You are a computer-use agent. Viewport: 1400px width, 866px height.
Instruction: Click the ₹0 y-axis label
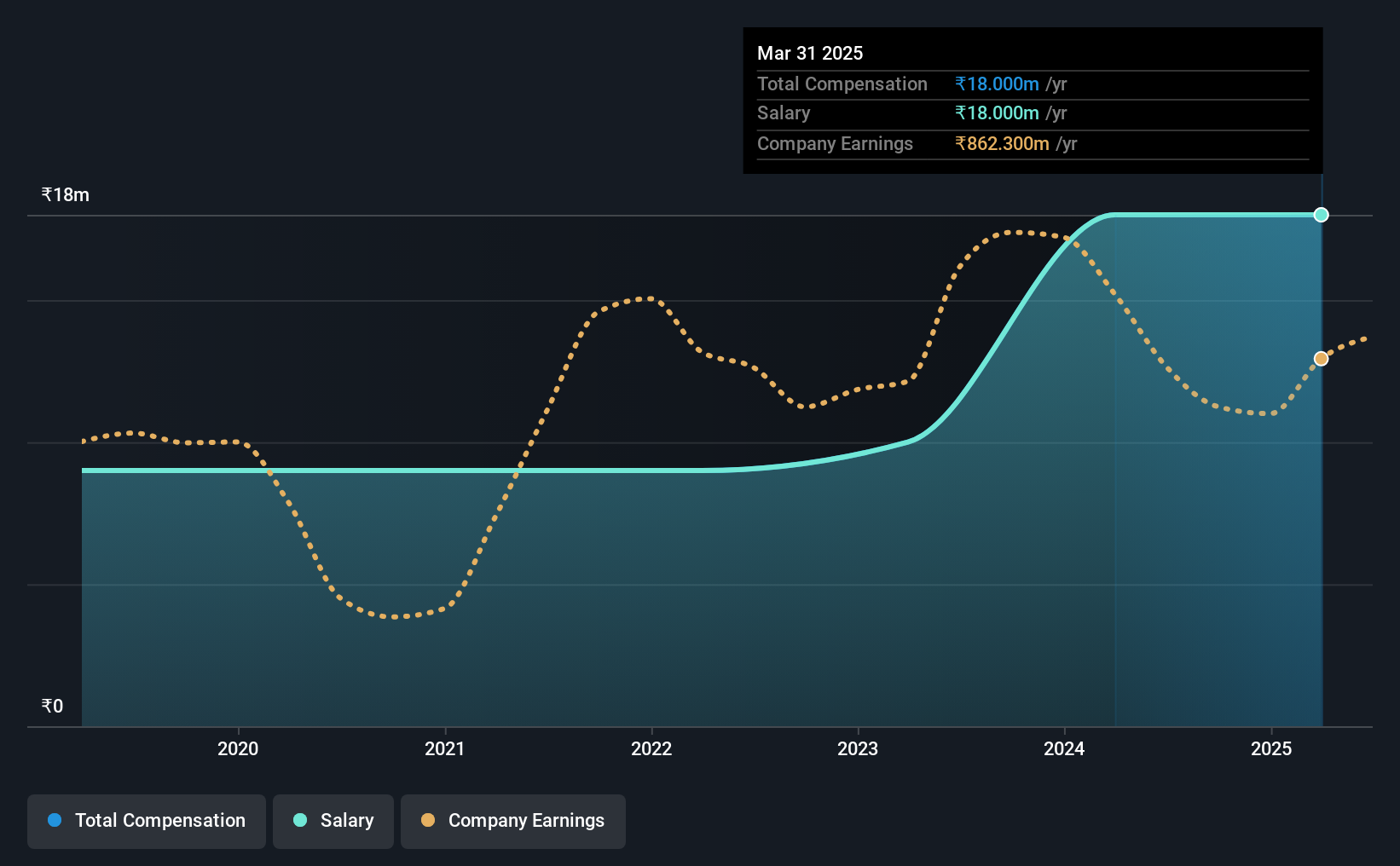(53, 706)
